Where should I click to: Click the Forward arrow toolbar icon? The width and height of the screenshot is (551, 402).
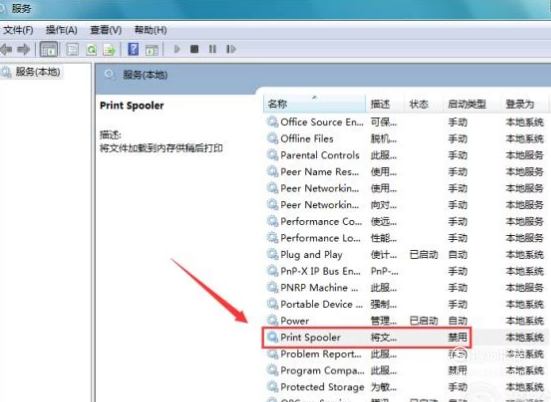click(24, 49)
